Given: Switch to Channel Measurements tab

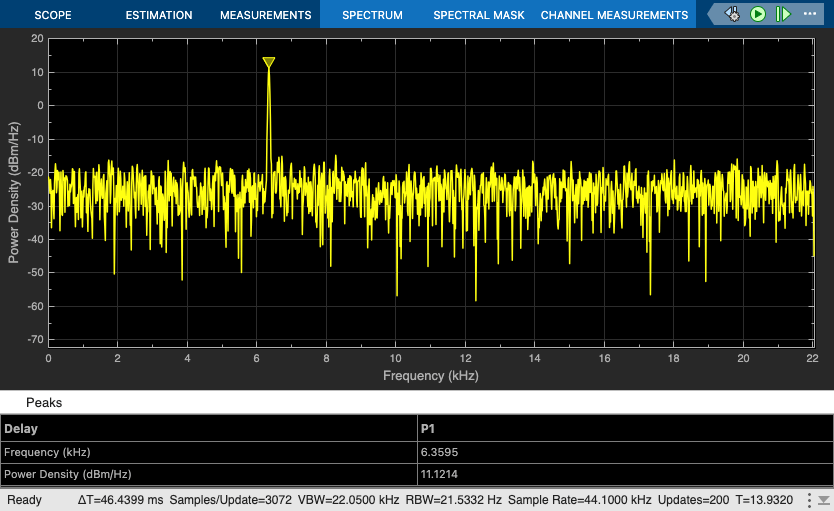Looking at the screenshot, I should (614, 15).
